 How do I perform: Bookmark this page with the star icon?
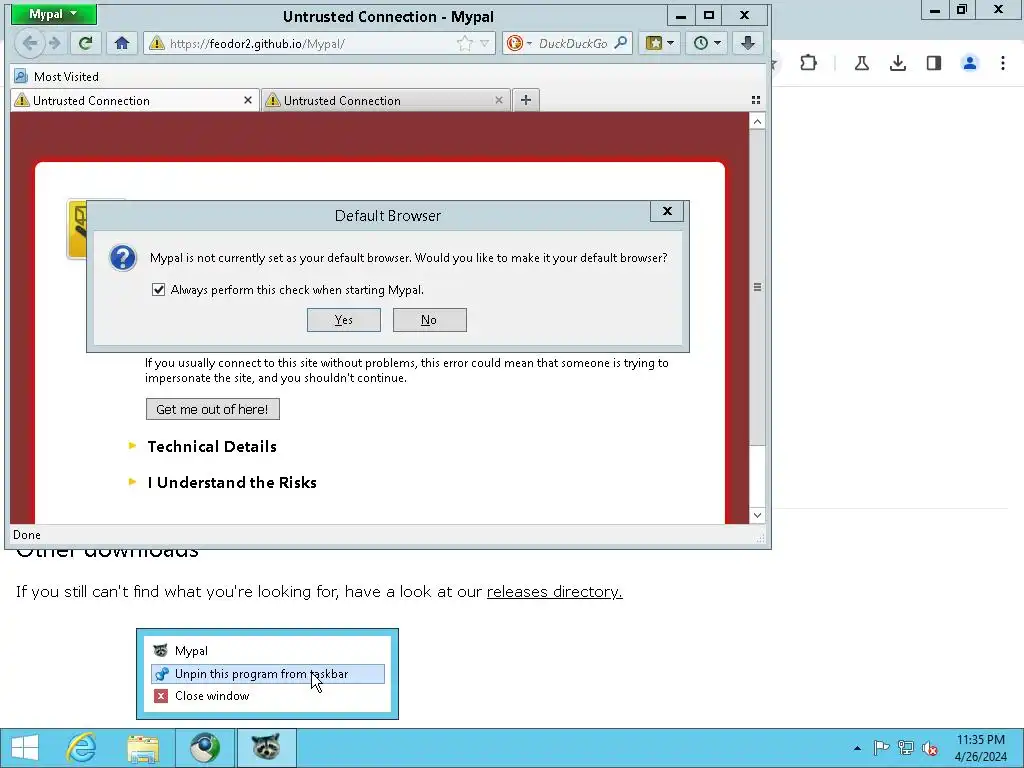coord(464,43)
